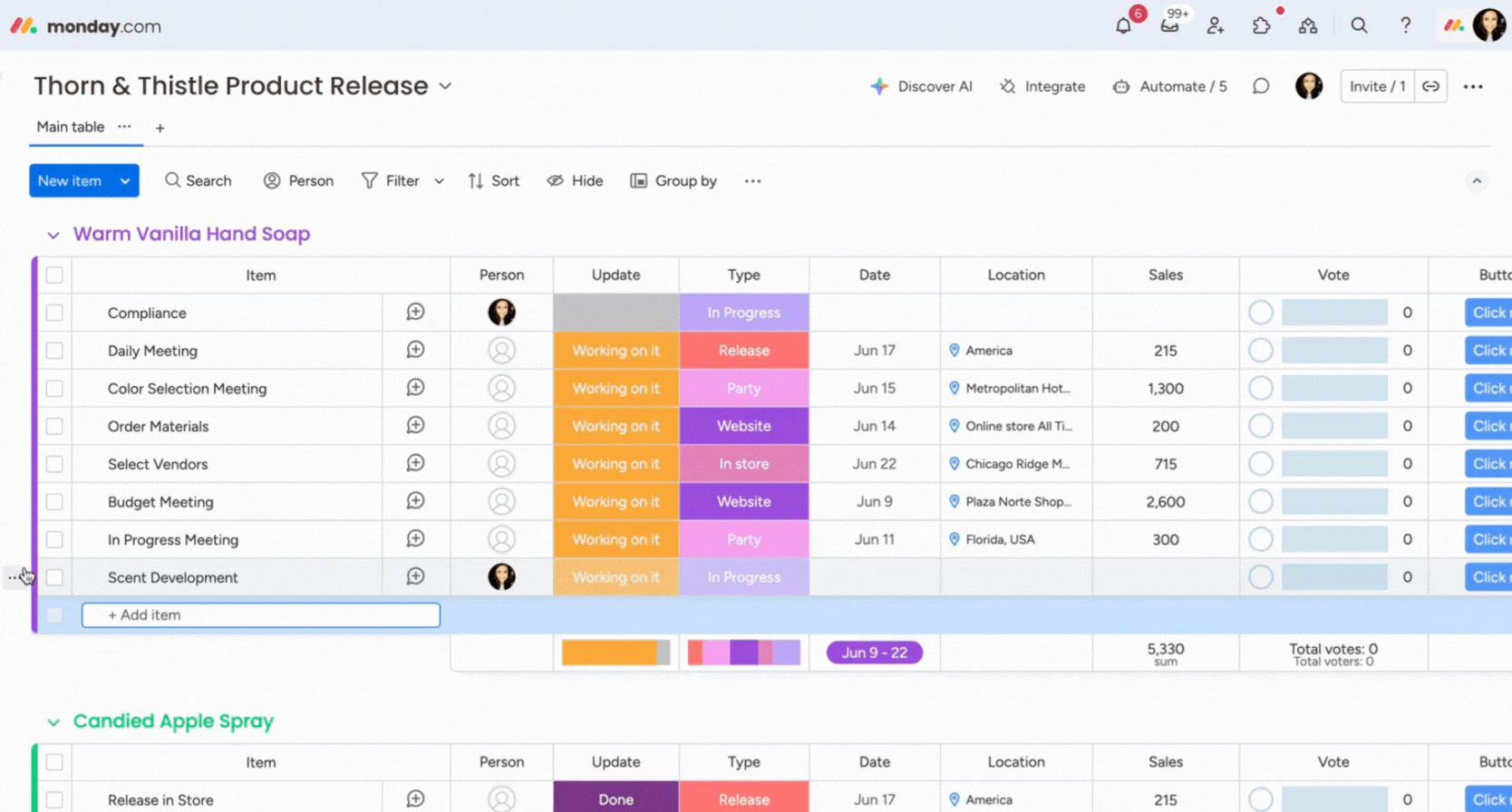Open Type status for Daily Meeting
The image size is (1512, 812).
click(x=744, y=351)
